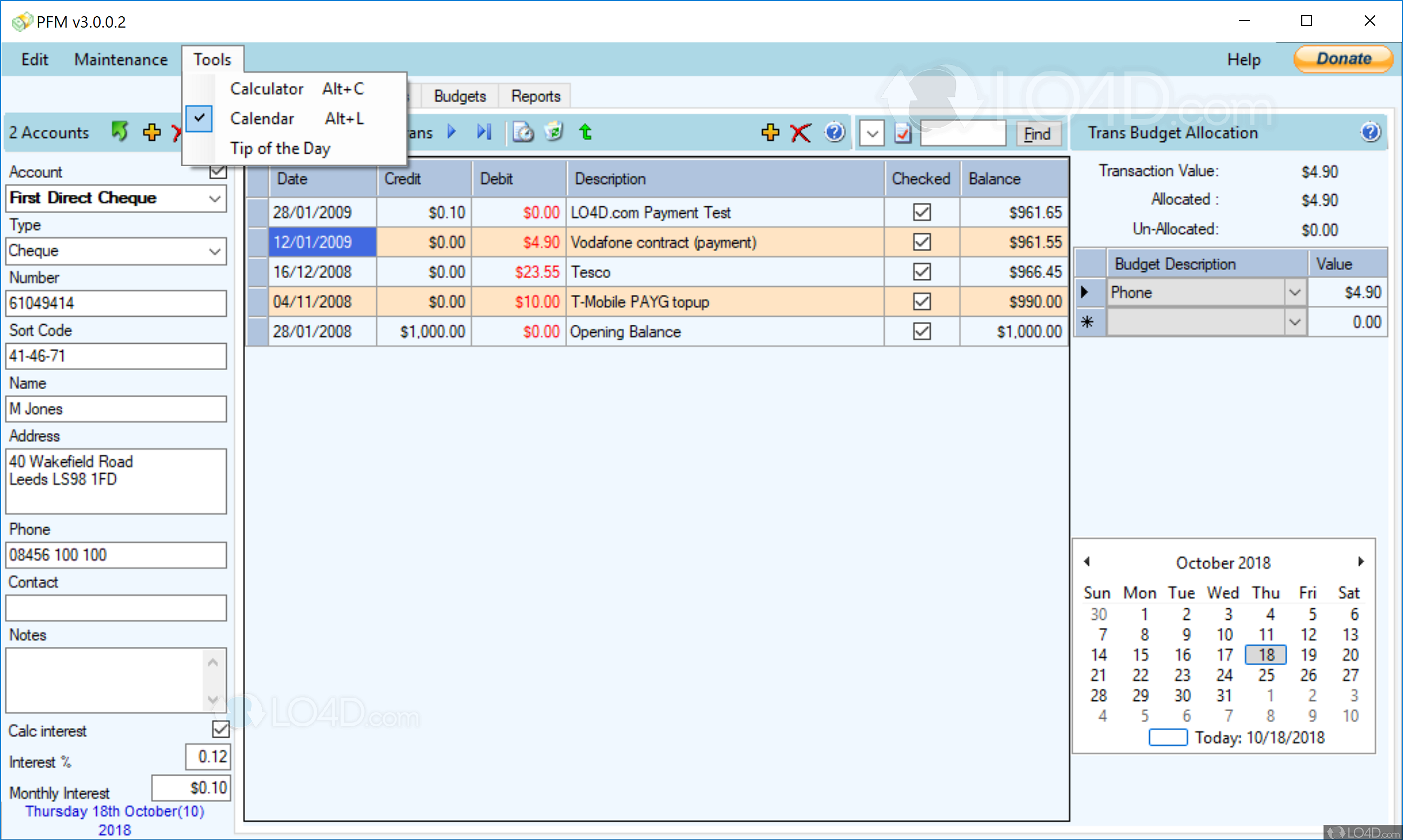1403x840 pixels.
Task: Add a new transaction using the yellow plus
Action: coord(770,133)
